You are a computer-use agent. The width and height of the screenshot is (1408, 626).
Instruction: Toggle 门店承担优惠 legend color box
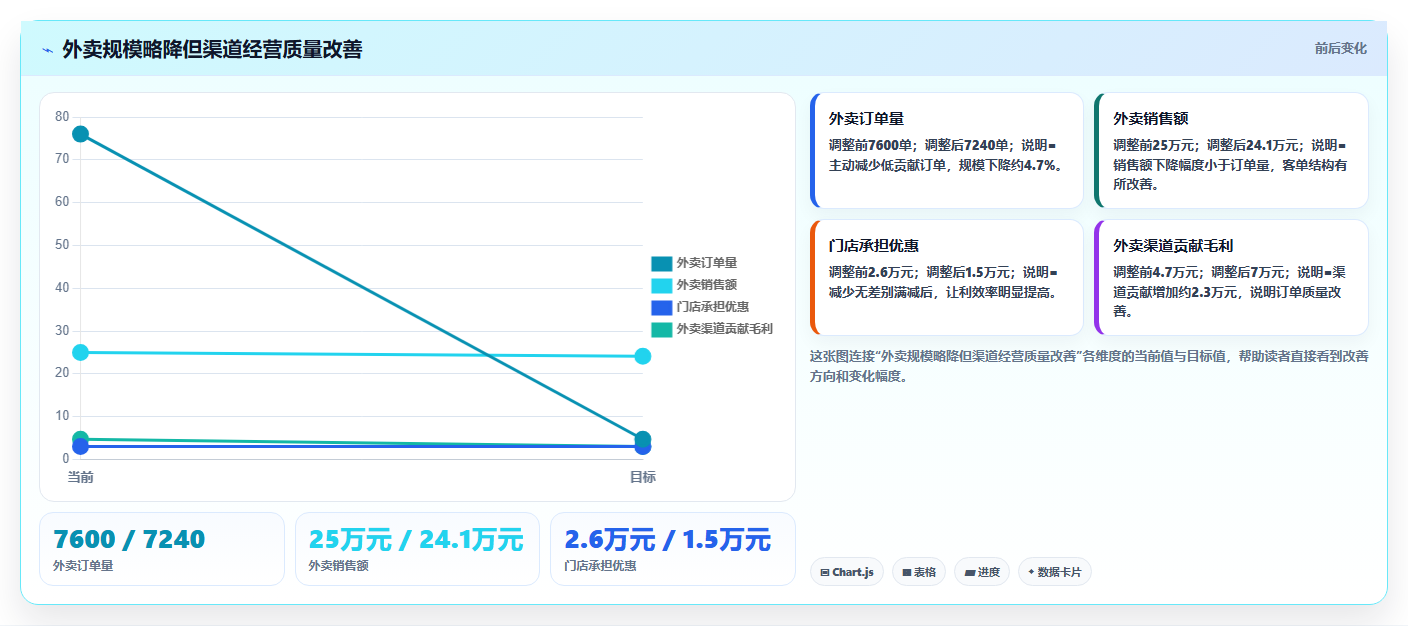[661, 307]
